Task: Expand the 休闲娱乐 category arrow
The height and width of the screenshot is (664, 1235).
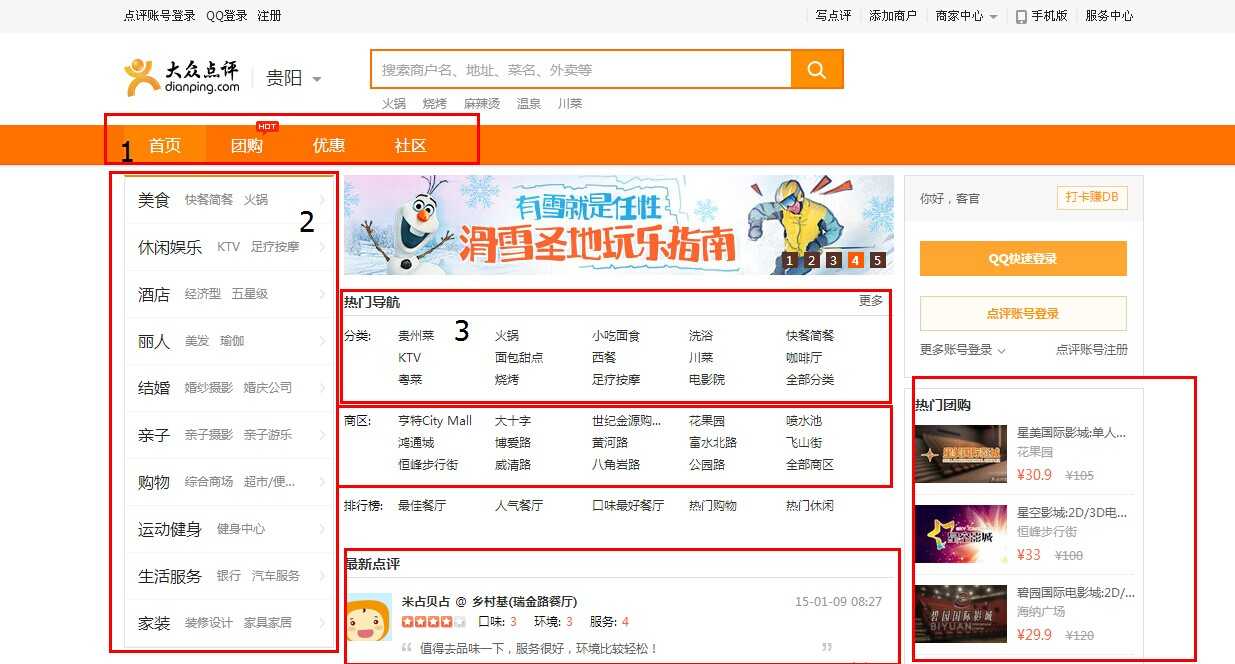Action: [323, 247]
